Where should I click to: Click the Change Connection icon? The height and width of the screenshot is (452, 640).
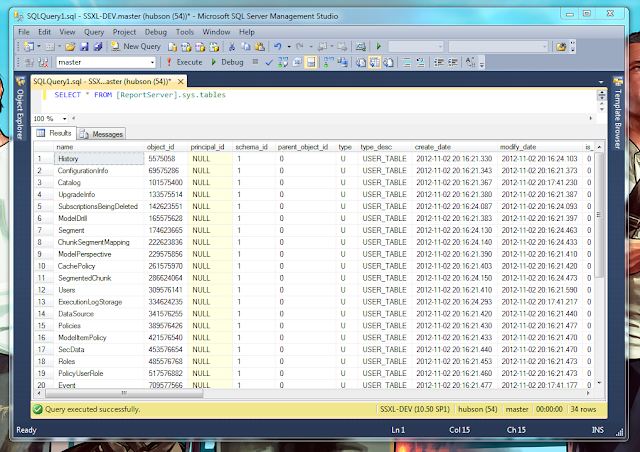pos(43,62)
